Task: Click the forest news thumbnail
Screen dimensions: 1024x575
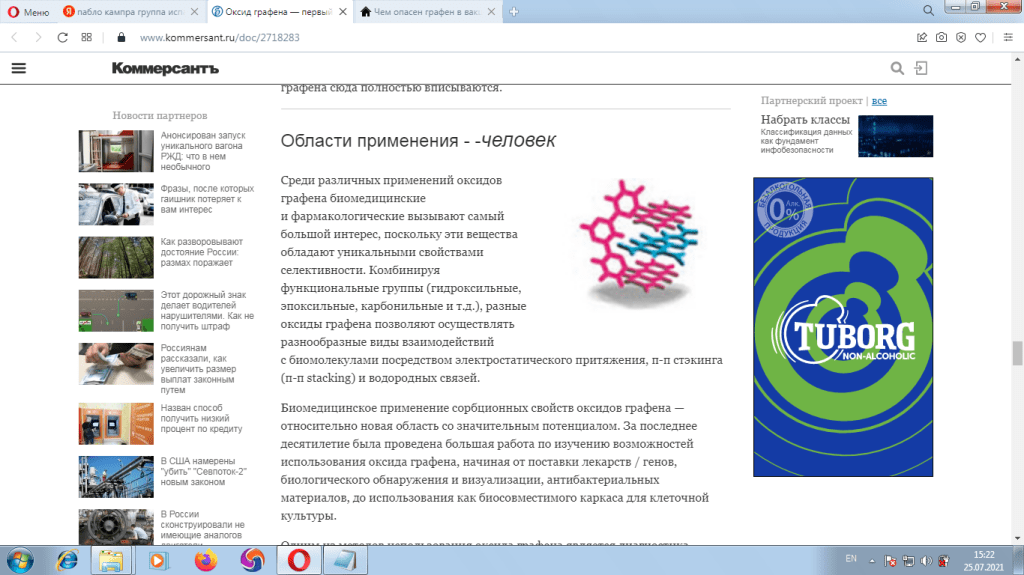Action: point(116,257)
